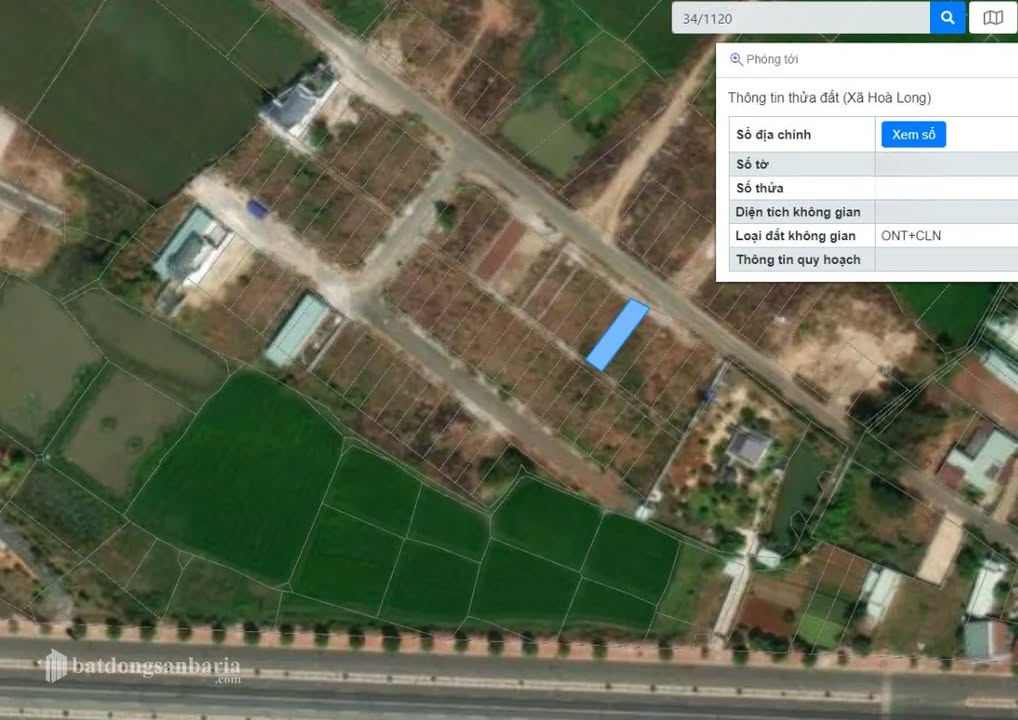Click the 'Diện tích không gian' row label
The height and width of the screenshot is (720, 1018).
797,212
